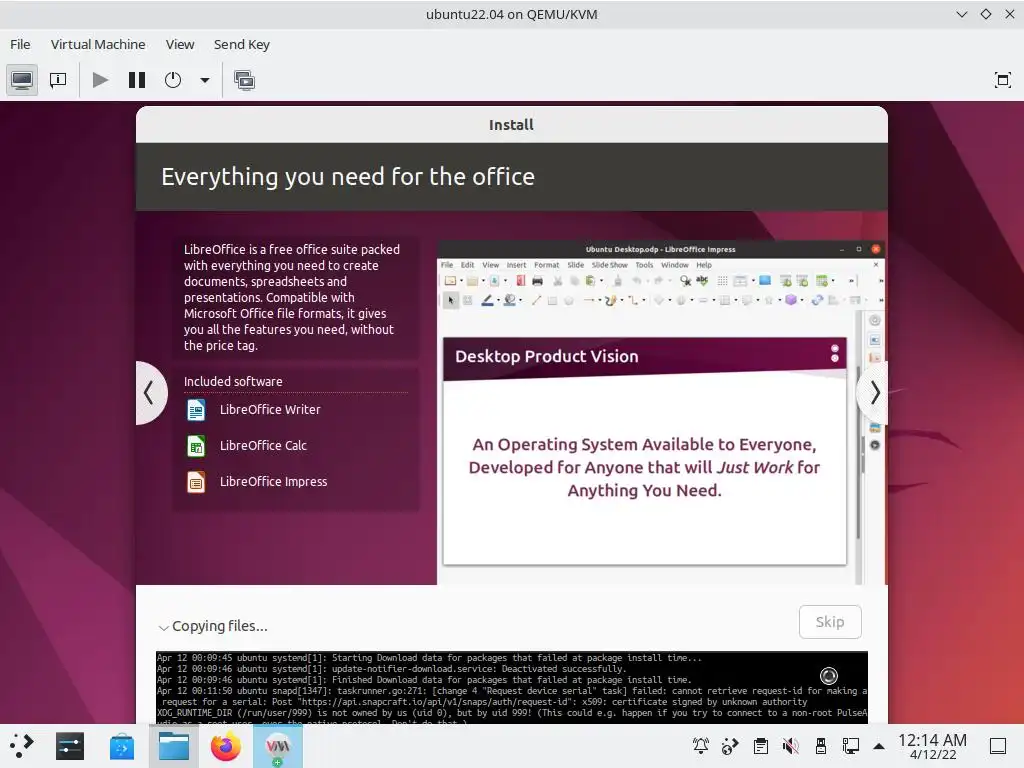Switch the viewer to fullscreen mode
The image size is (1024, 768).
click(1002, 80)
